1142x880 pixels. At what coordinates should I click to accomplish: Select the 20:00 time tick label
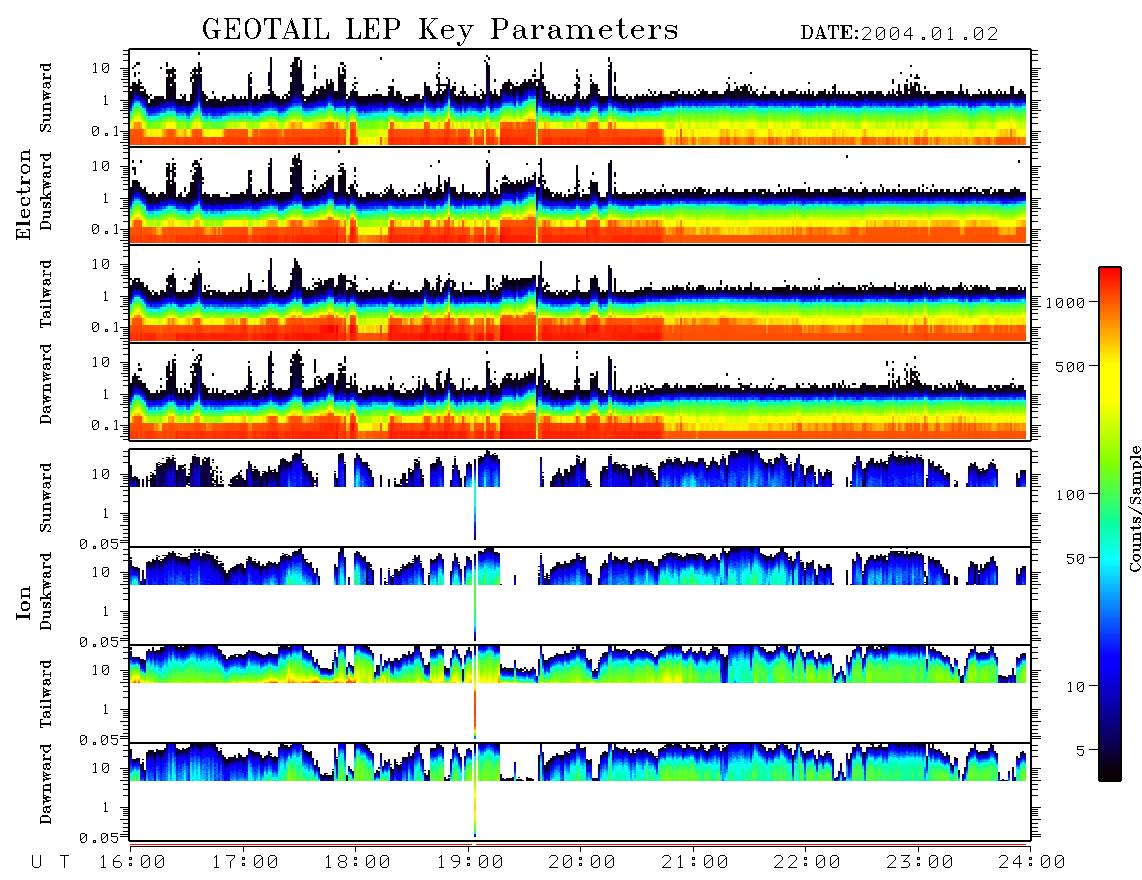pos(583,863)
